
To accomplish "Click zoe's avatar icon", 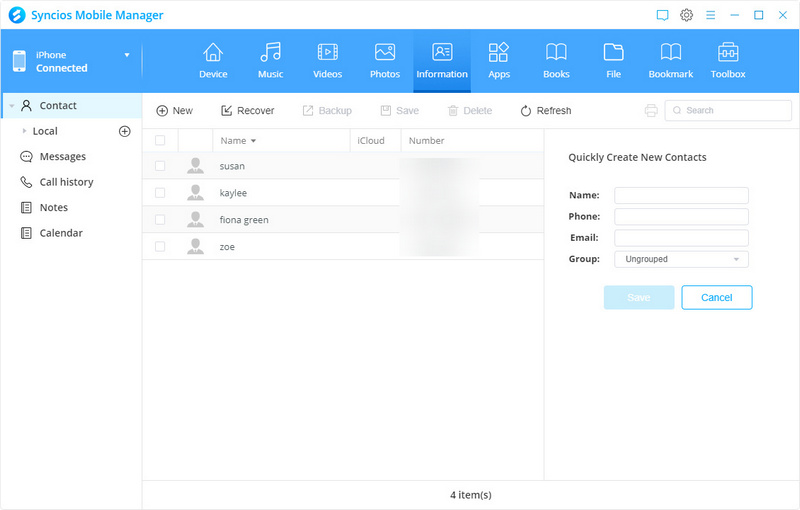I will [195, 246].
